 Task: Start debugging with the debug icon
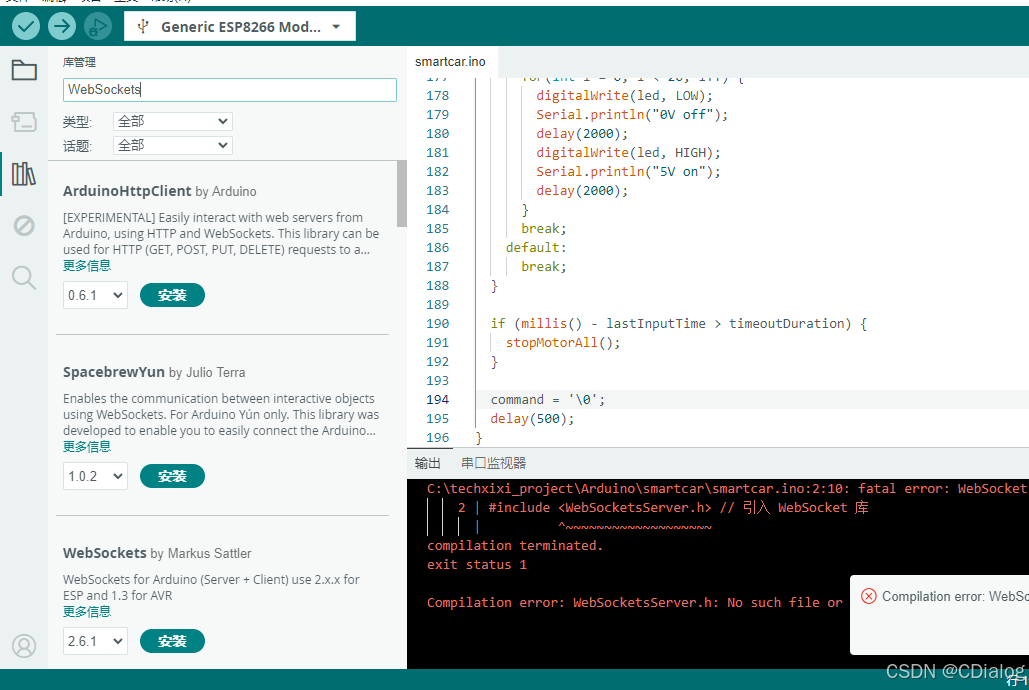[x=97, y=26]
